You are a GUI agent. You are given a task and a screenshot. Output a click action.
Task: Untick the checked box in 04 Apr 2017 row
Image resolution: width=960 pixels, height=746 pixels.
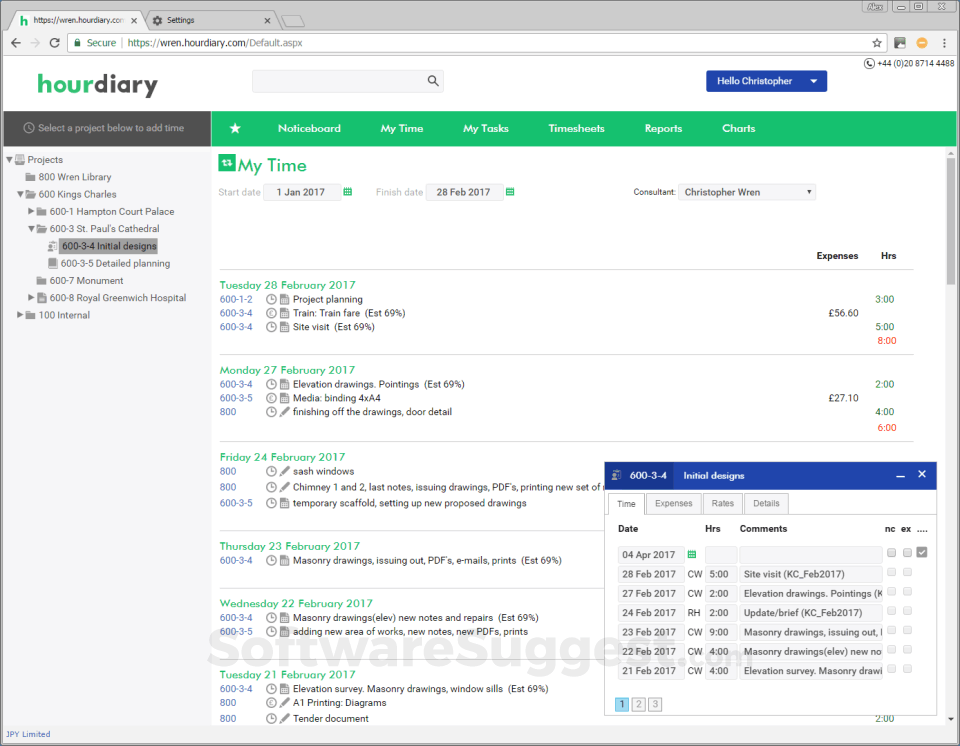pyautogui.click(x=922, y=552)
